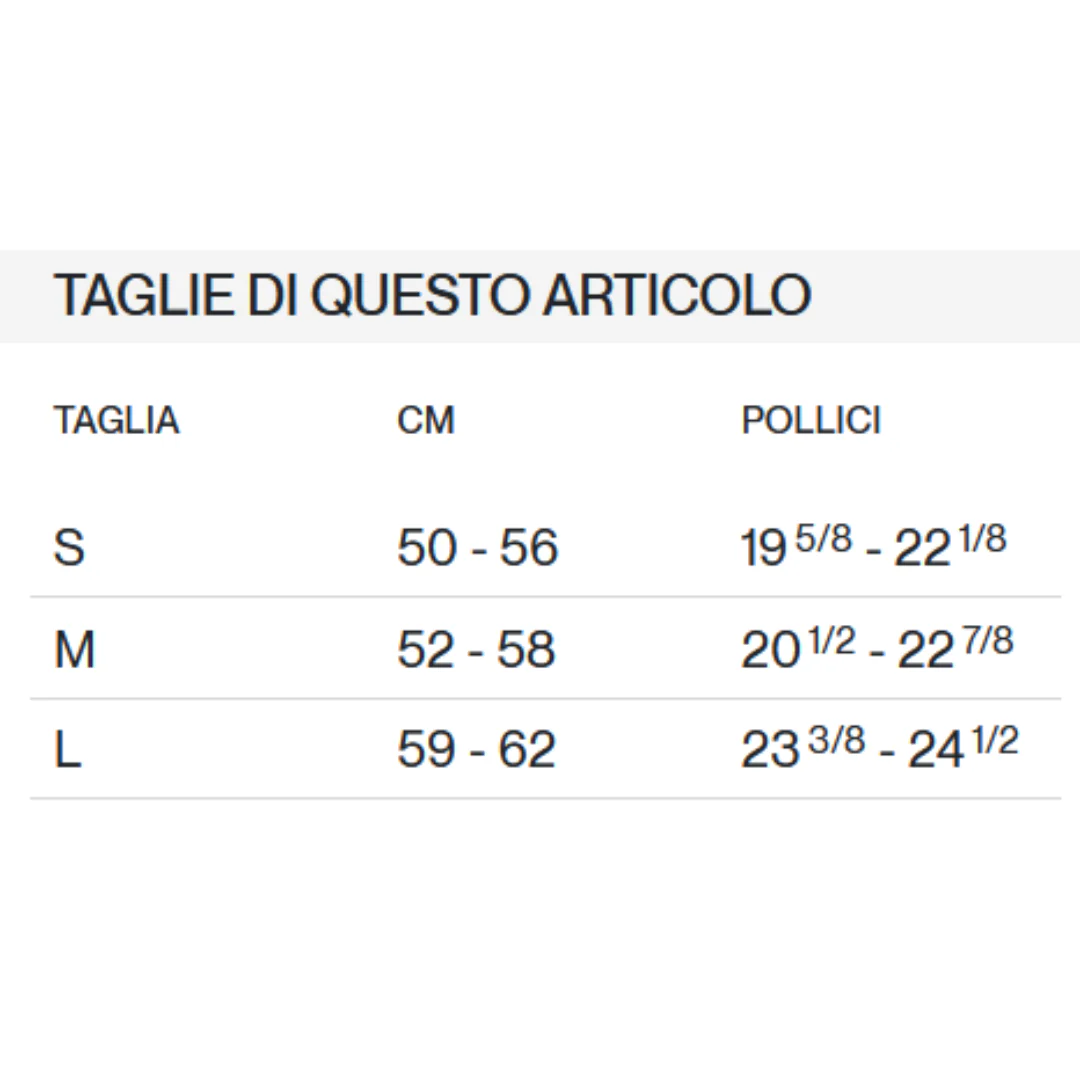Click the 19 5/8 - 22 1/8 inches value

click(x=873, y=546)
